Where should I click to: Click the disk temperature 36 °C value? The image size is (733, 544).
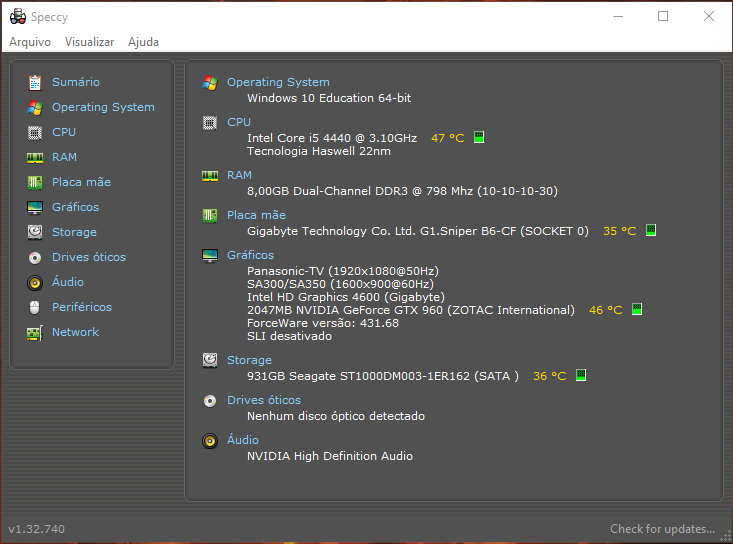click(x=550, y=376)
